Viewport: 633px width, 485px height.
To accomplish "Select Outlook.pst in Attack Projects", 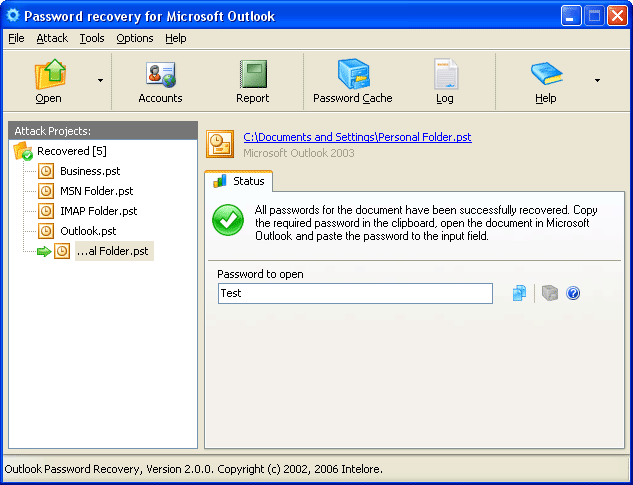I will click(x=88, y=231).
